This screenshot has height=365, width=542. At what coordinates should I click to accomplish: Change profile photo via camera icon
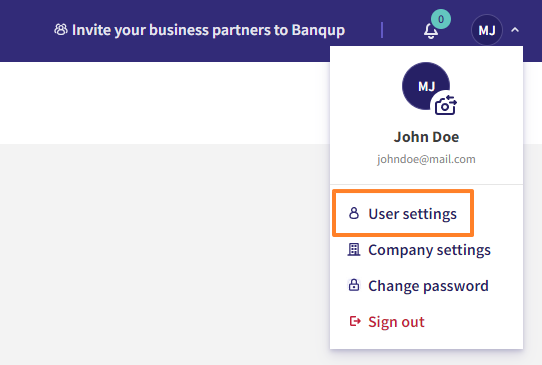[x=445, y=105]
